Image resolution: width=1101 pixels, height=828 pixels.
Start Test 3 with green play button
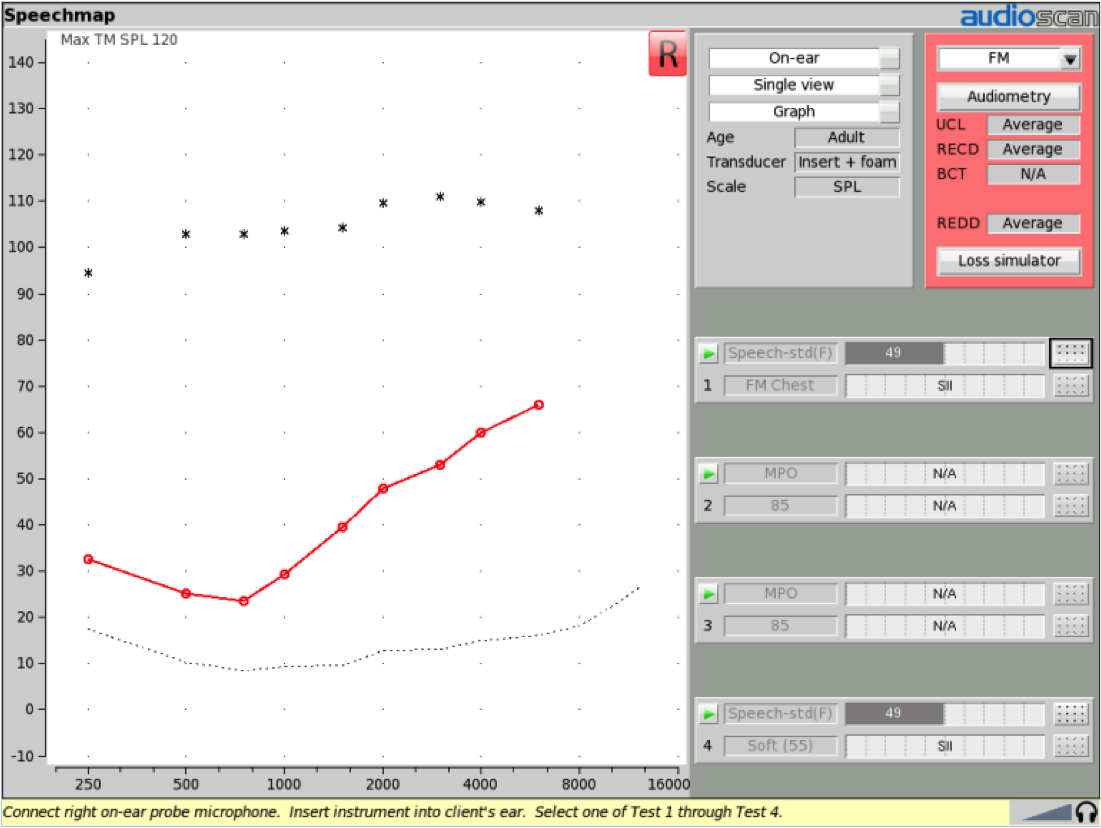[708, 594]
